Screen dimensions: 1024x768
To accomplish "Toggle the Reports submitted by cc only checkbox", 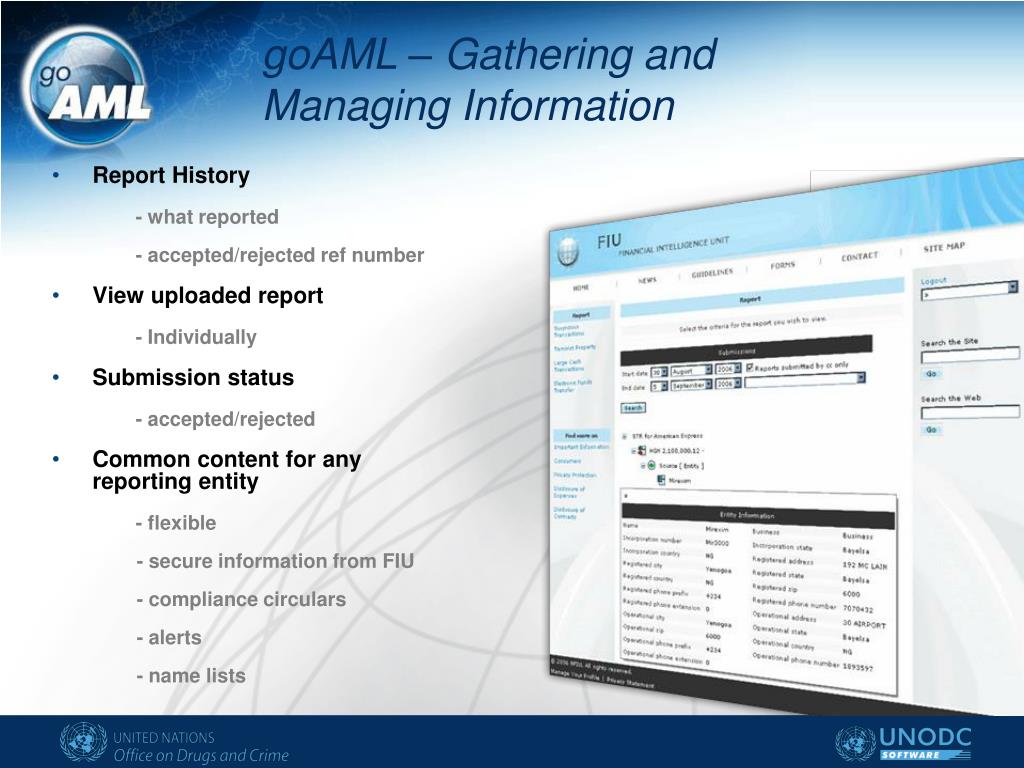I will (x=750, y=368).
